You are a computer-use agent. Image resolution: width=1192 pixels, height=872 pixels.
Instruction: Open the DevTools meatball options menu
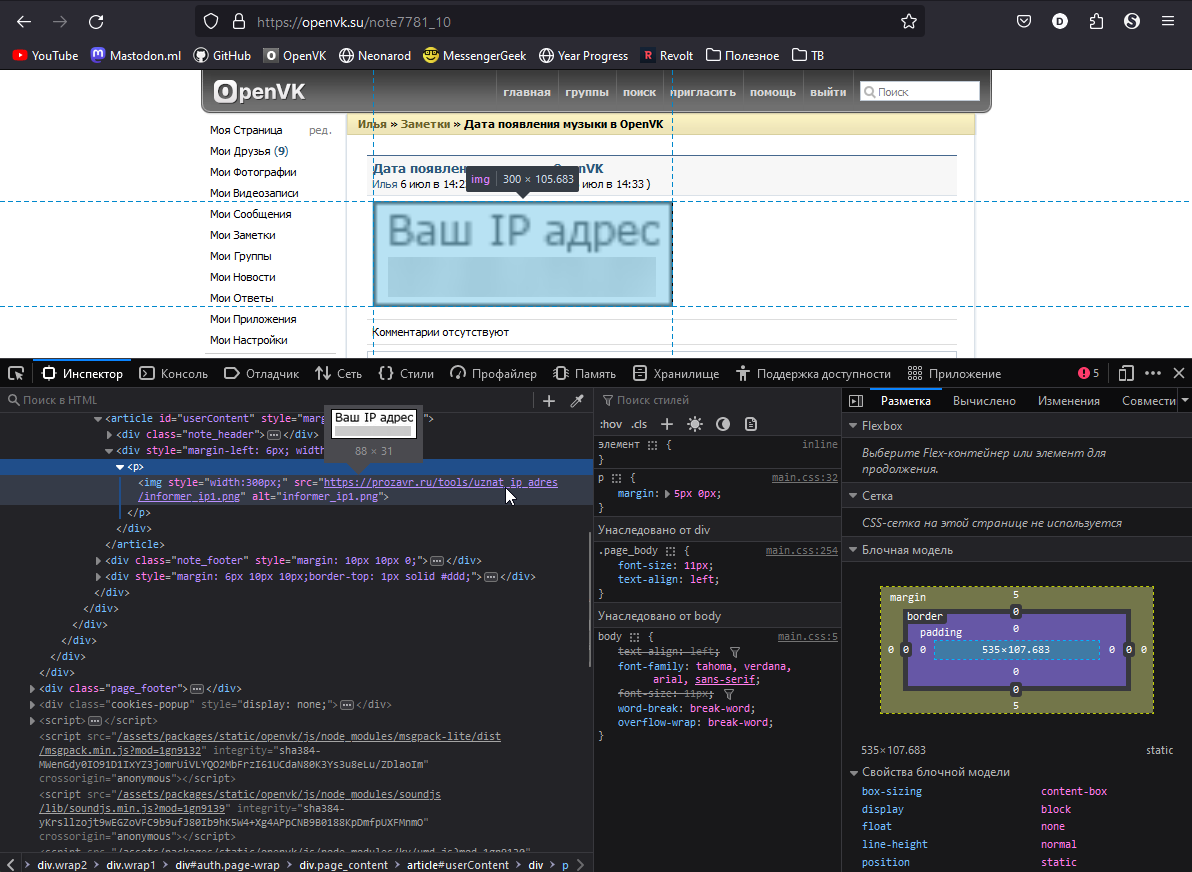click(1153, 373)
